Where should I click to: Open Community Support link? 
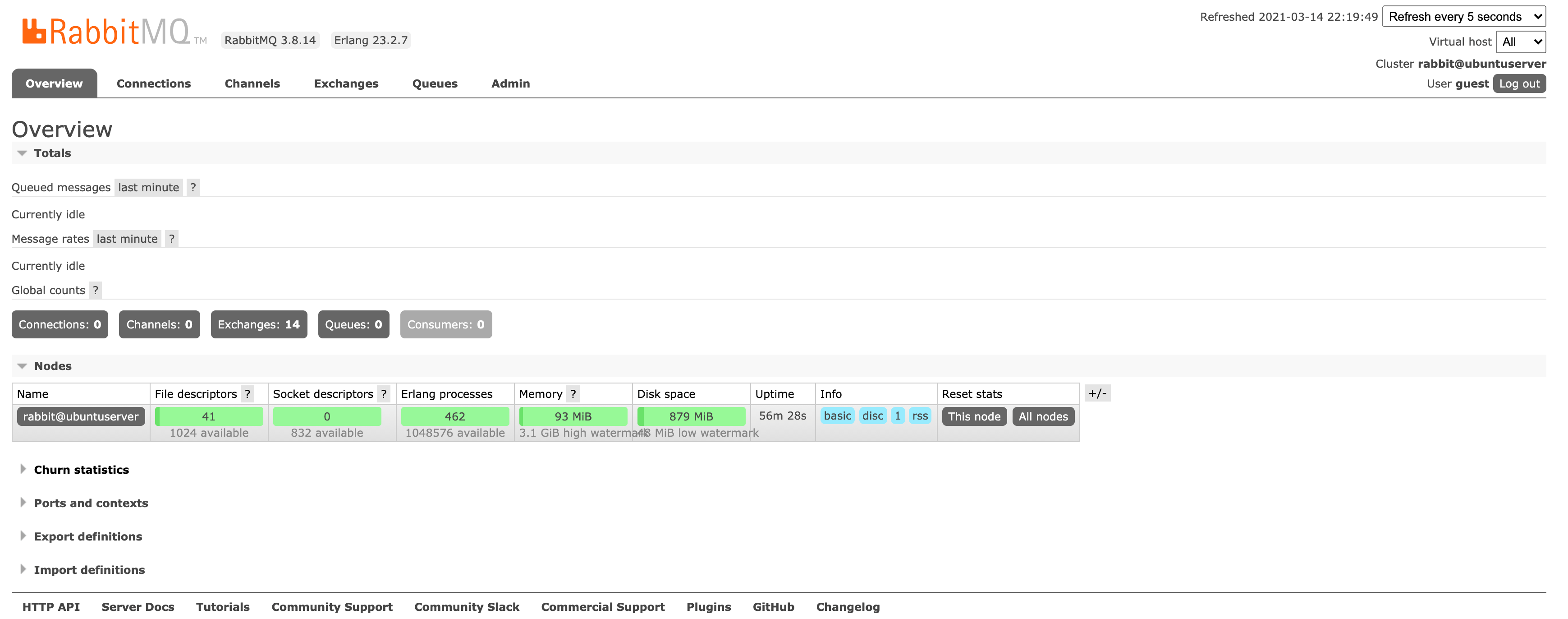(332, 607)
